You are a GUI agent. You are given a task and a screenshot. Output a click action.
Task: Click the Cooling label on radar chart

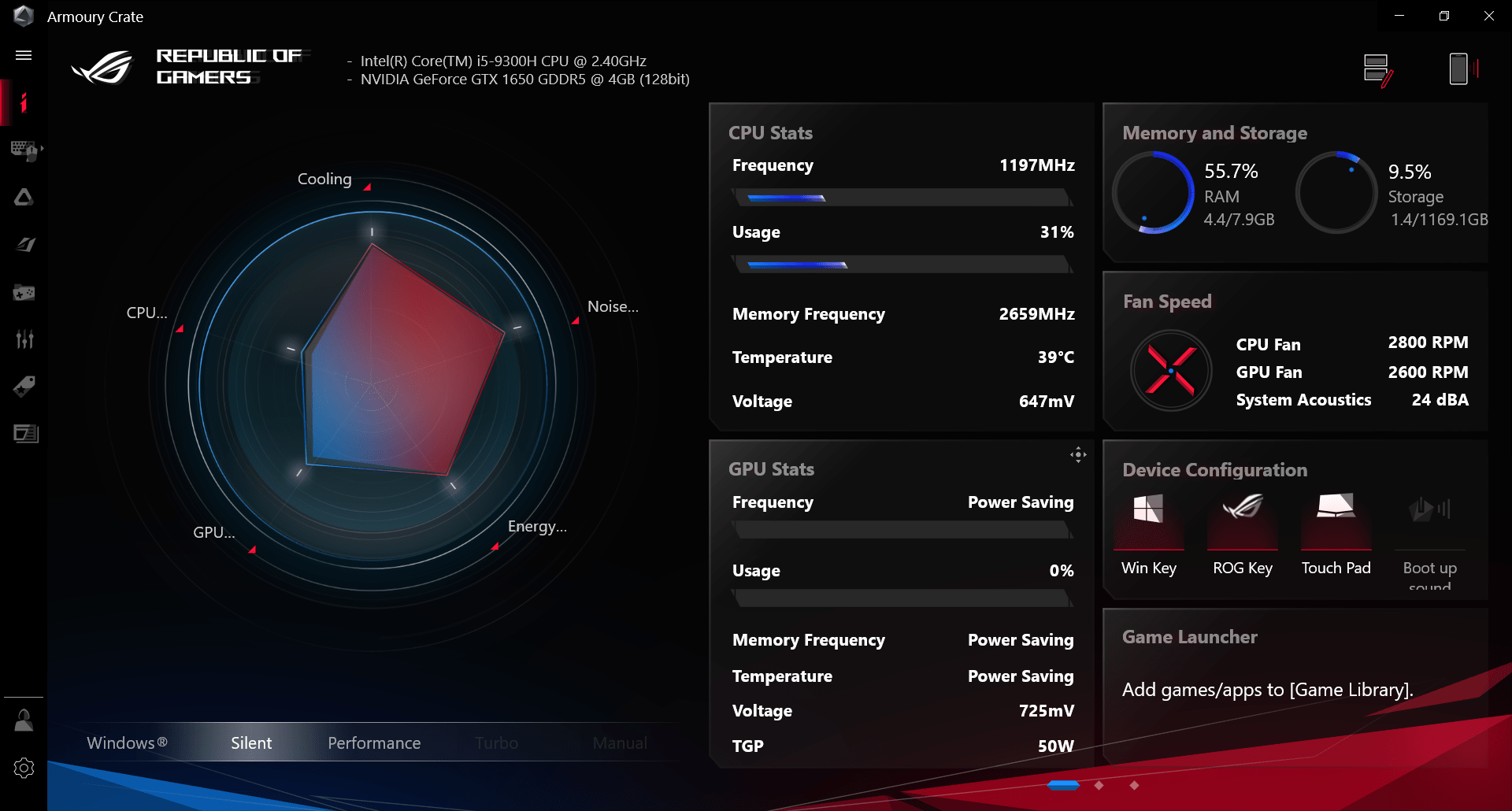[324, 179]
